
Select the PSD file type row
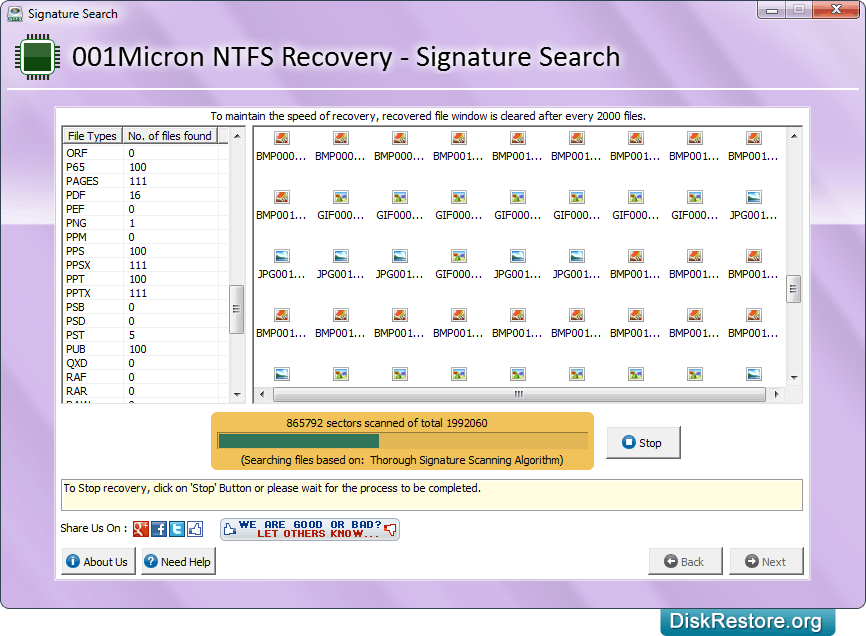146,321
